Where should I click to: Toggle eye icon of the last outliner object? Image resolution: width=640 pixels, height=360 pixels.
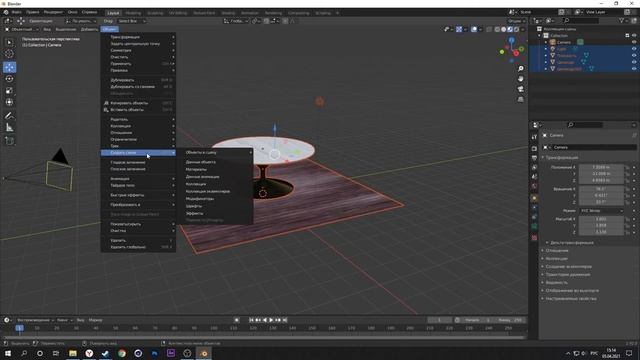click(x=634, y=69)
